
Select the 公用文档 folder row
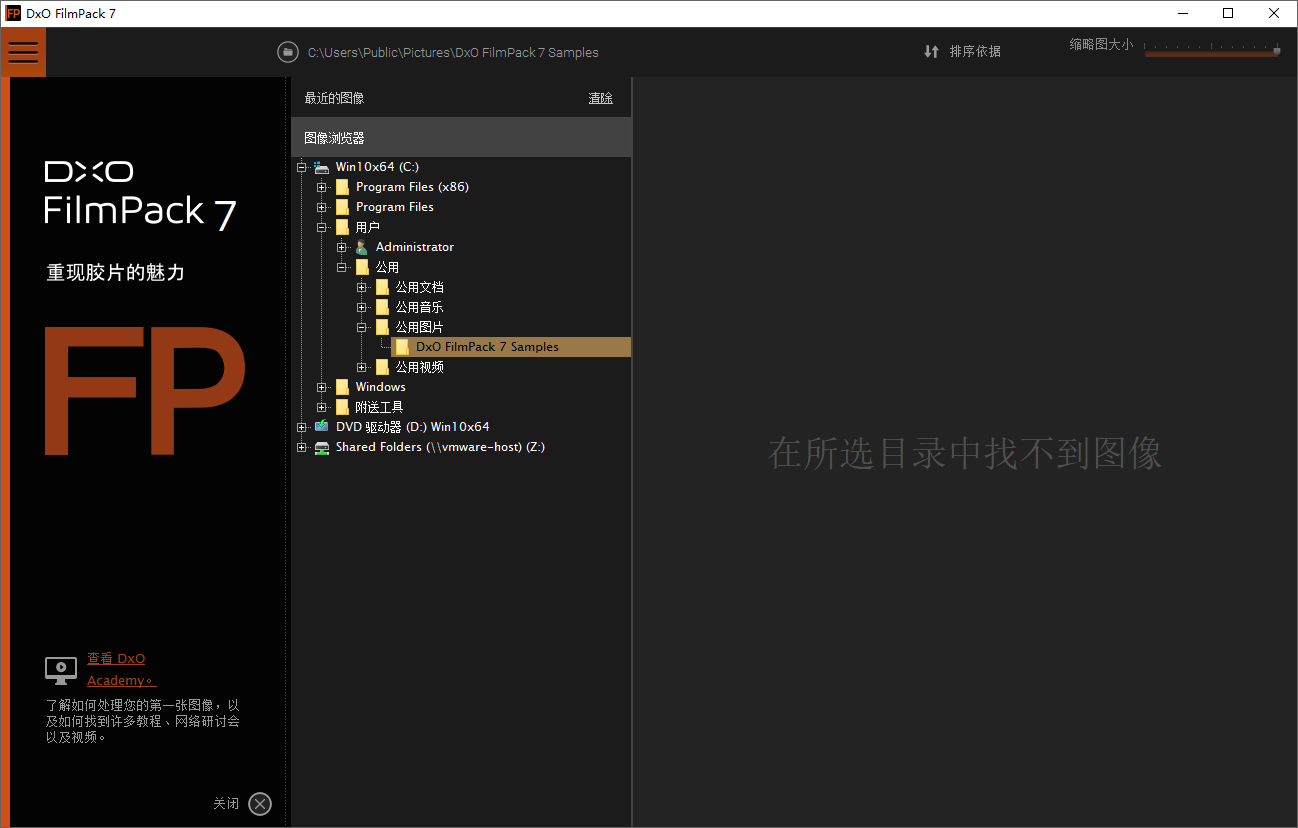point(419,287)
